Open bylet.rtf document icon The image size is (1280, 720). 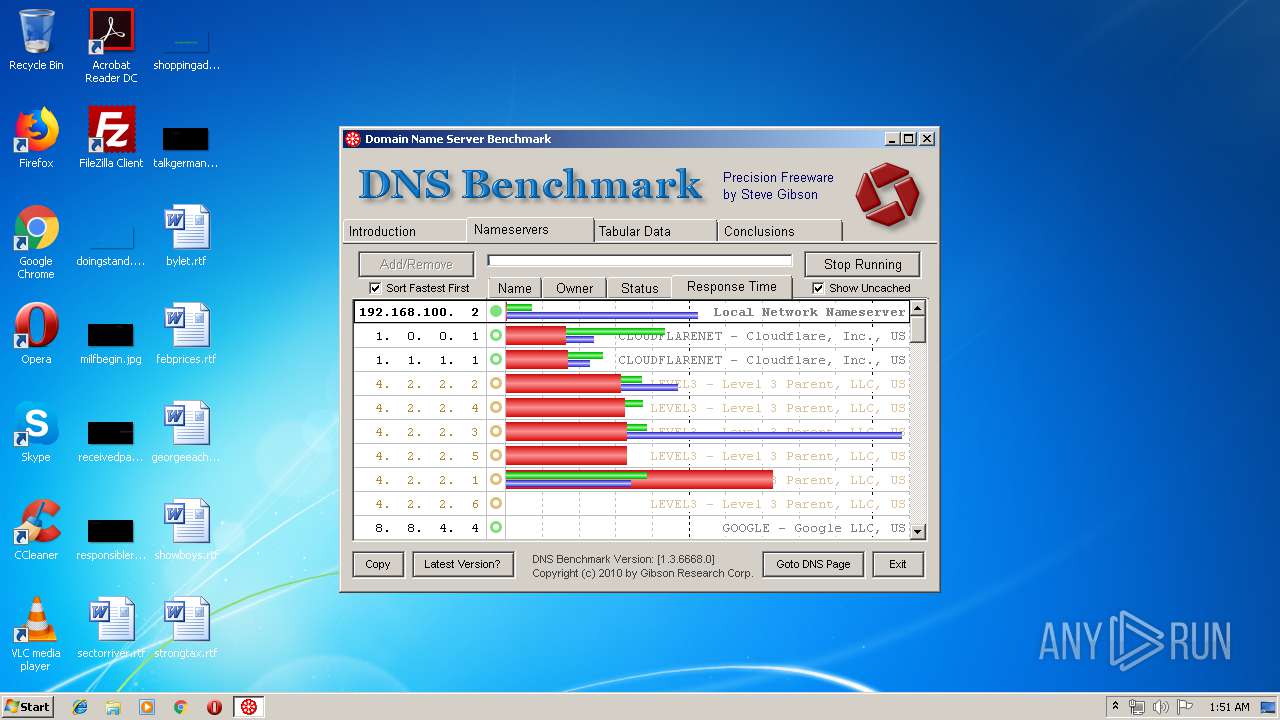(x=186, y=236)
